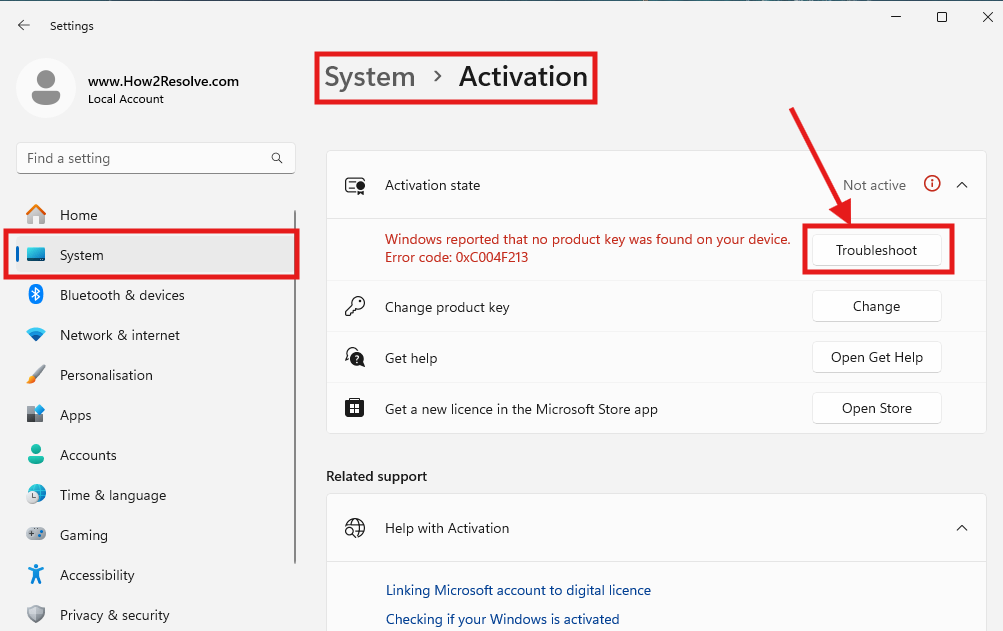Click the Accessibility figure icon

(36, 574)
